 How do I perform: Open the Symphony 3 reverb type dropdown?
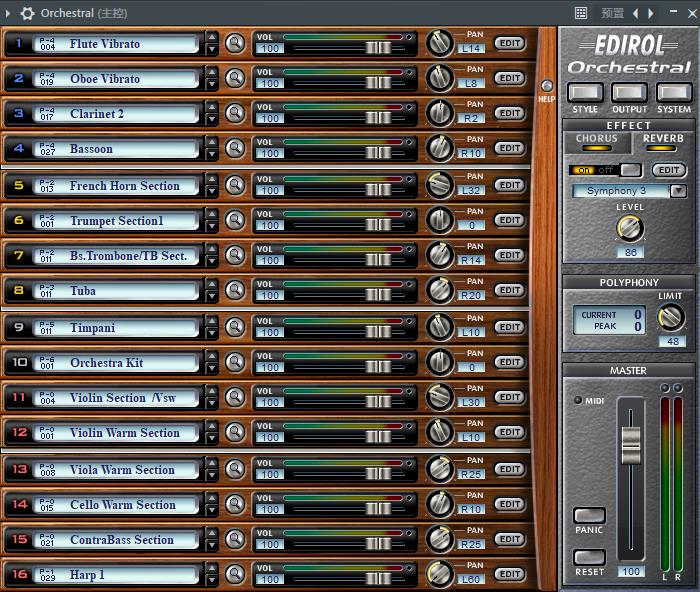point(678,191)
